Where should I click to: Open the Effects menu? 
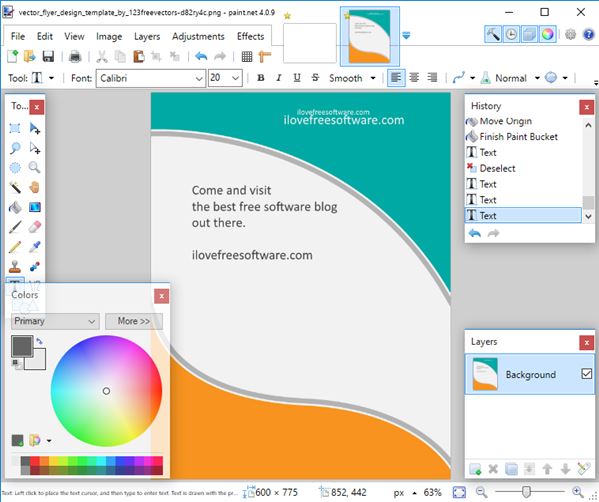tap(251, 36)
